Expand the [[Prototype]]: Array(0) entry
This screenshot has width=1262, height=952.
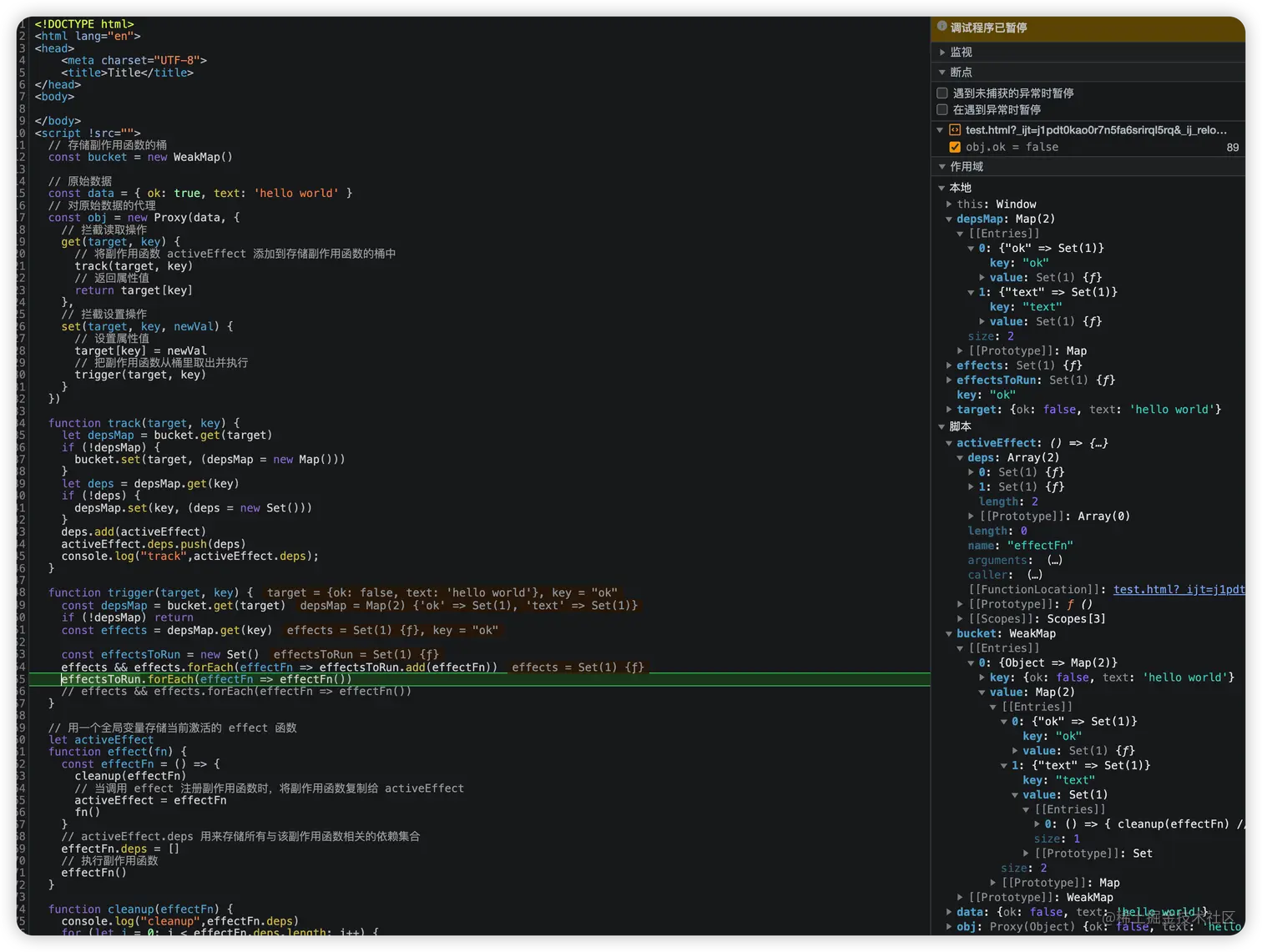(971, 516)
